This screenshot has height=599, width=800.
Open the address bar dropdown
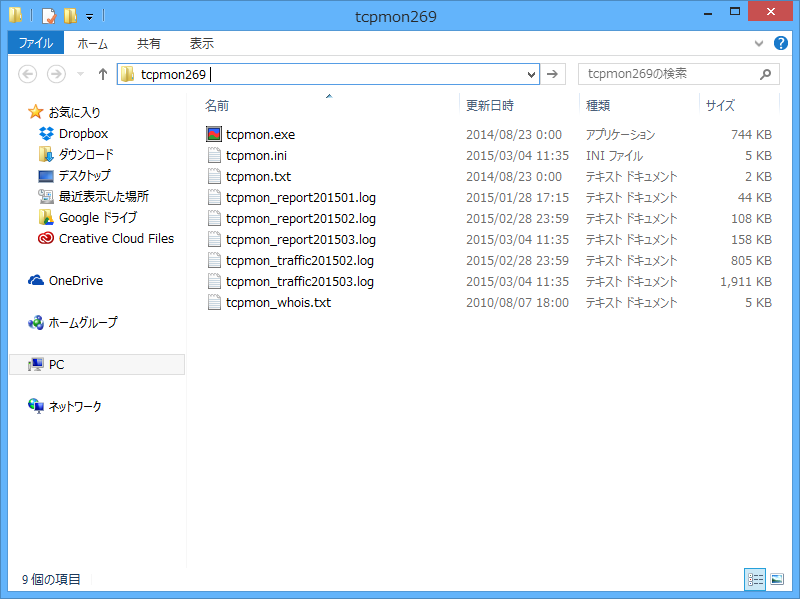tap(530, 74)
